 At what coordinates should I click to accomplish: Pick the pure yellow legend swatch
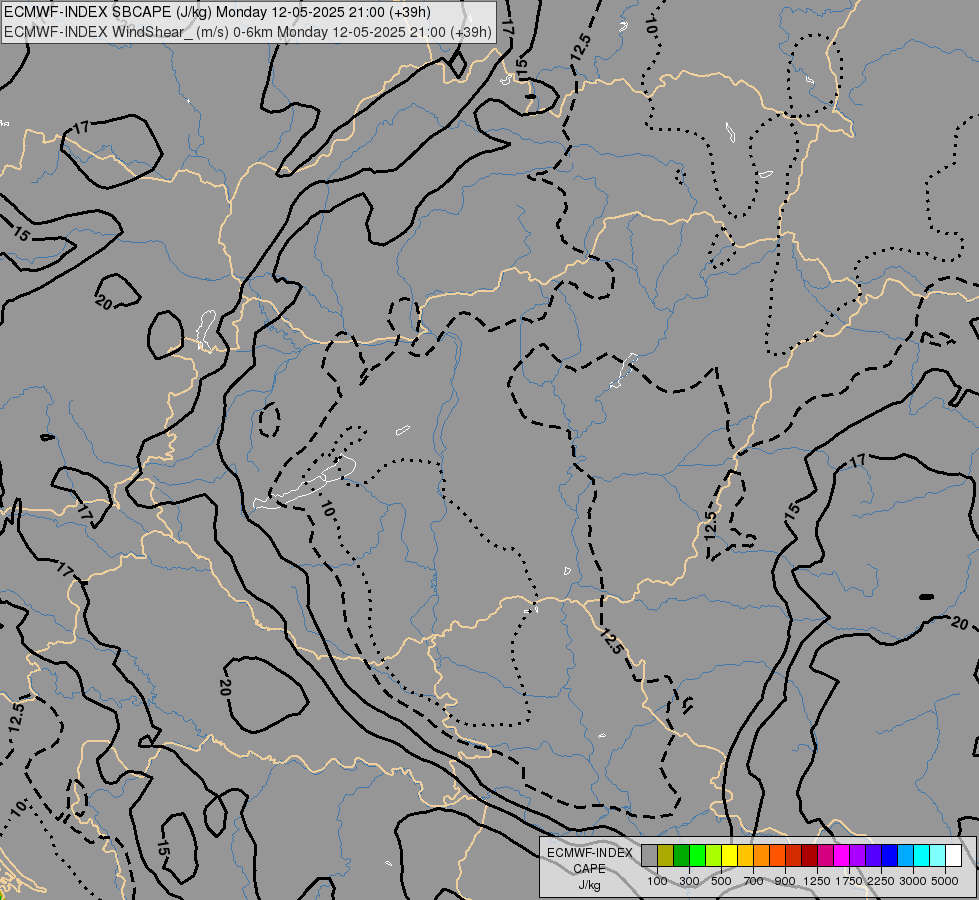click(730, 856)
